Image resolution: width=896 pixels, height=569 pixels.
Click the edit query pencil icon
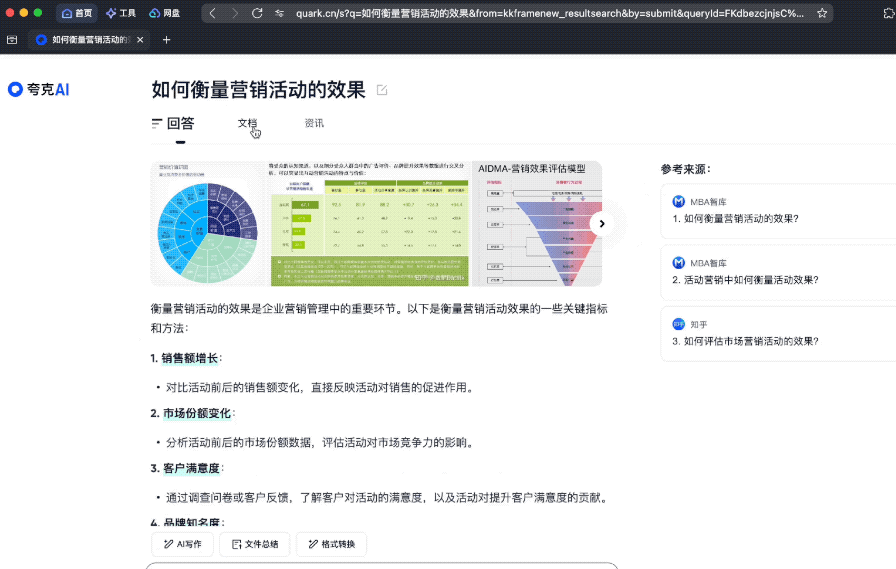coord(382,90)
